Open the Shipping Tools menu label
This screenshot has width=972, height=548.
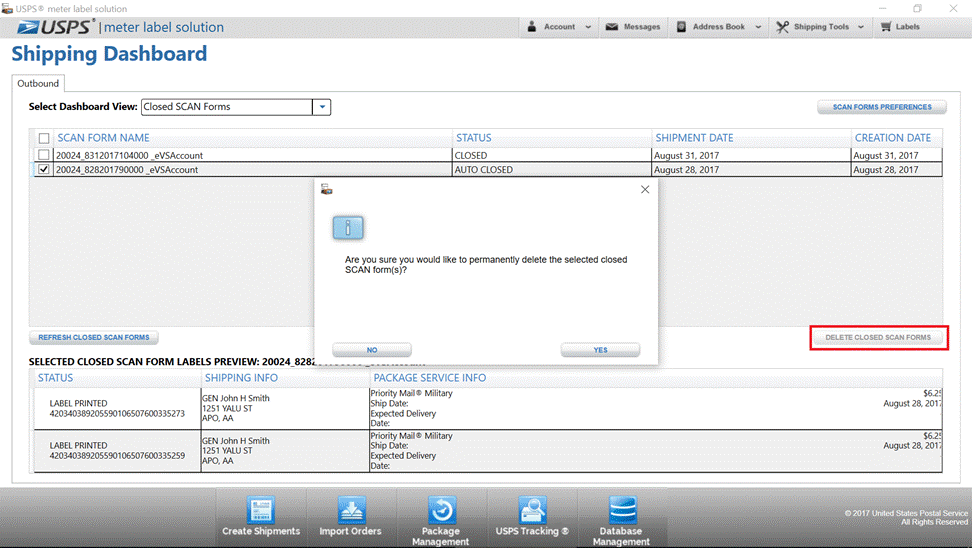pyautogui.click(x=821, y=27)
